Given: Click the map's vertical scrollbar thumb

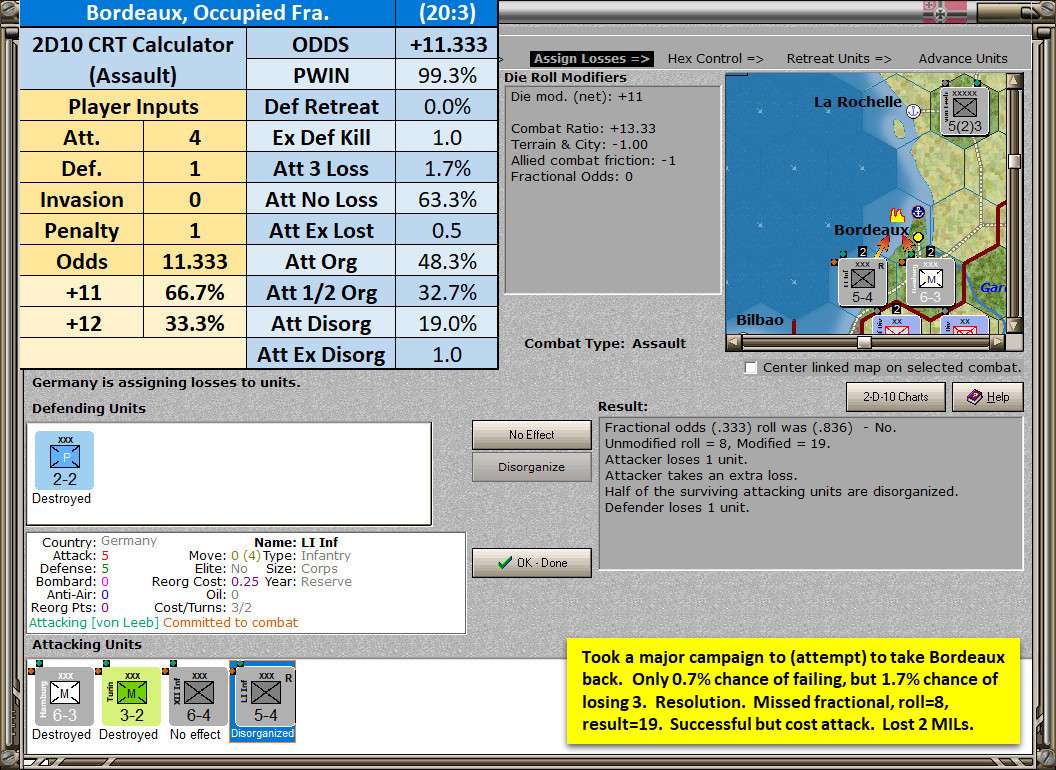Looking at the screenshot, I should [1014, 161].
